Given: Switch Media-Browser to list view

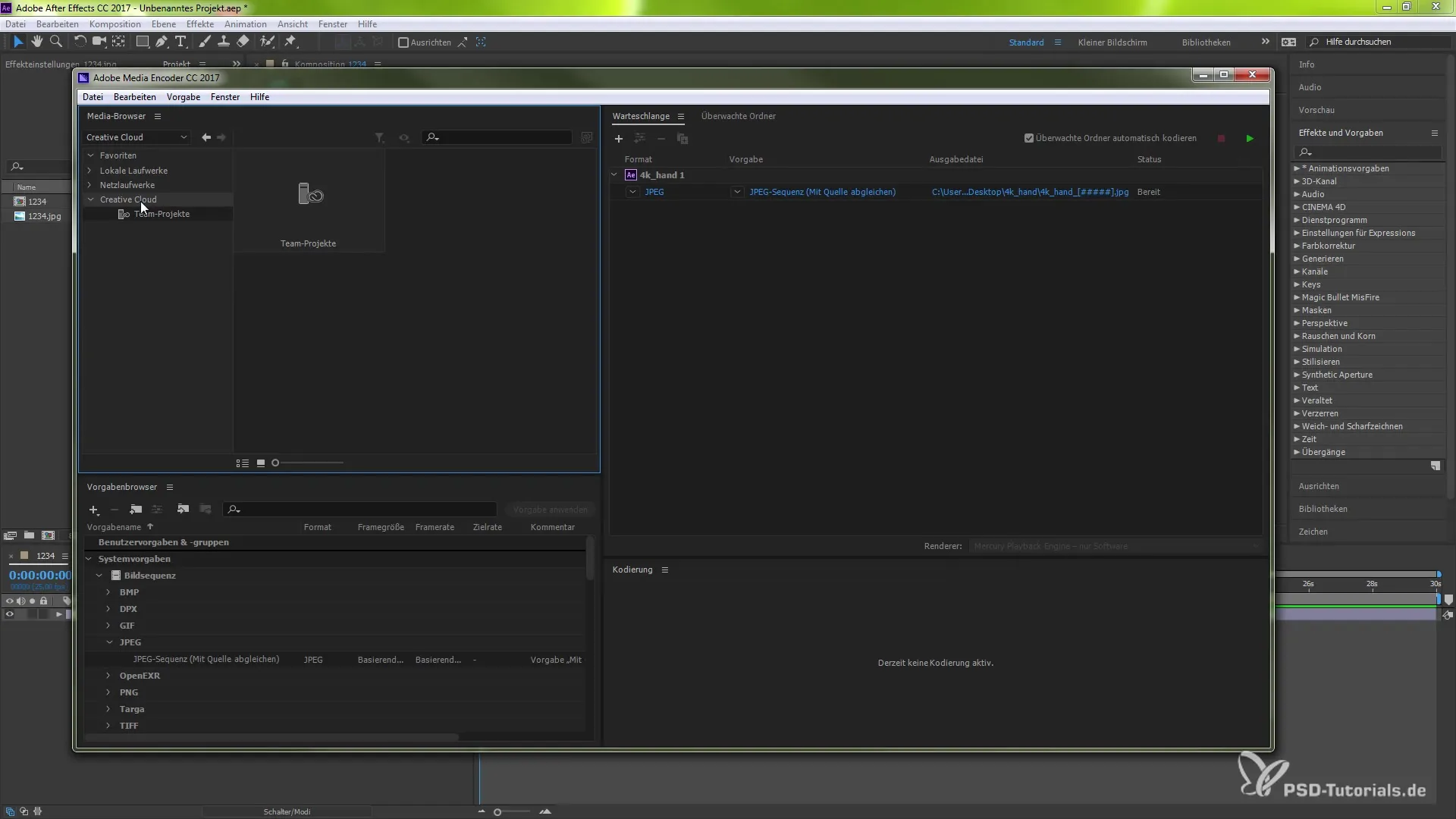Looking at the screenshot, I should [243, 463].
